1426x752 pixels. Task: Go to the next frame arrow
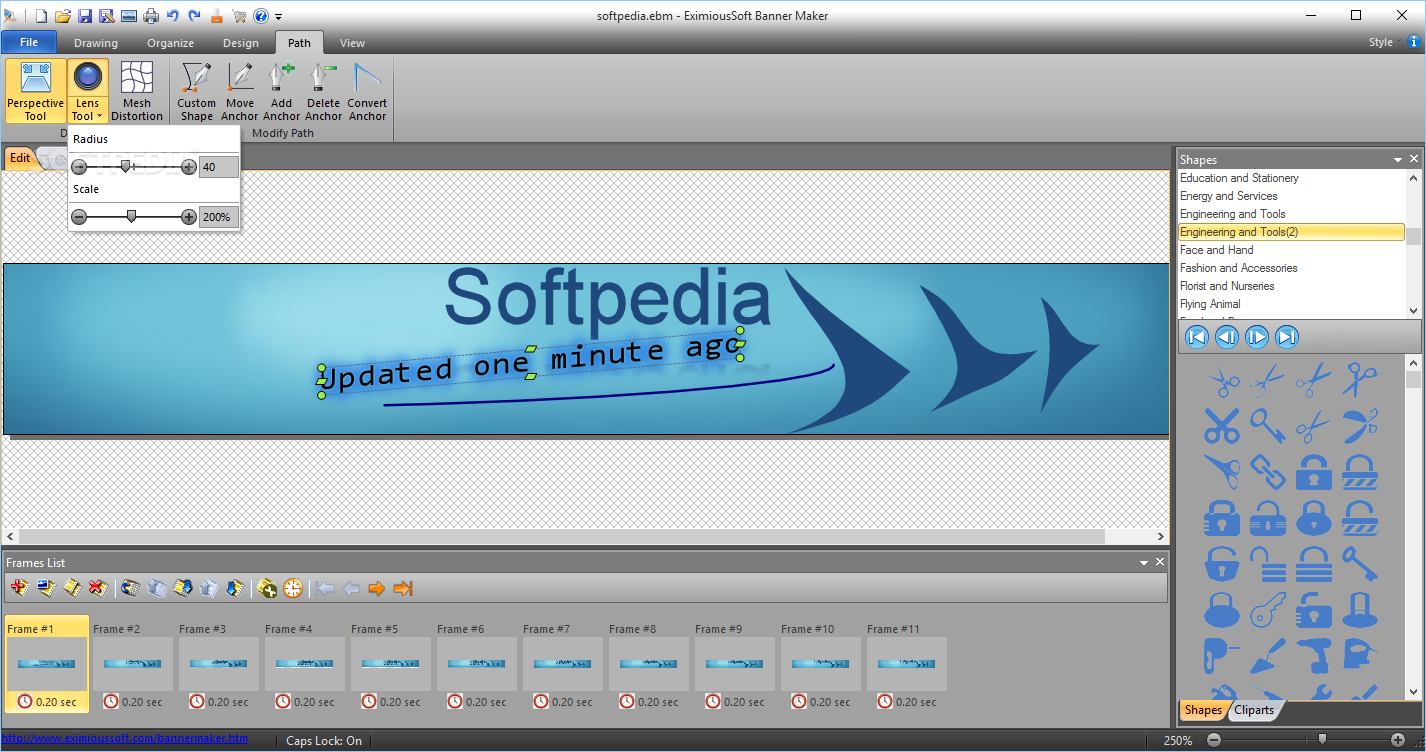(x=377, y=588)
